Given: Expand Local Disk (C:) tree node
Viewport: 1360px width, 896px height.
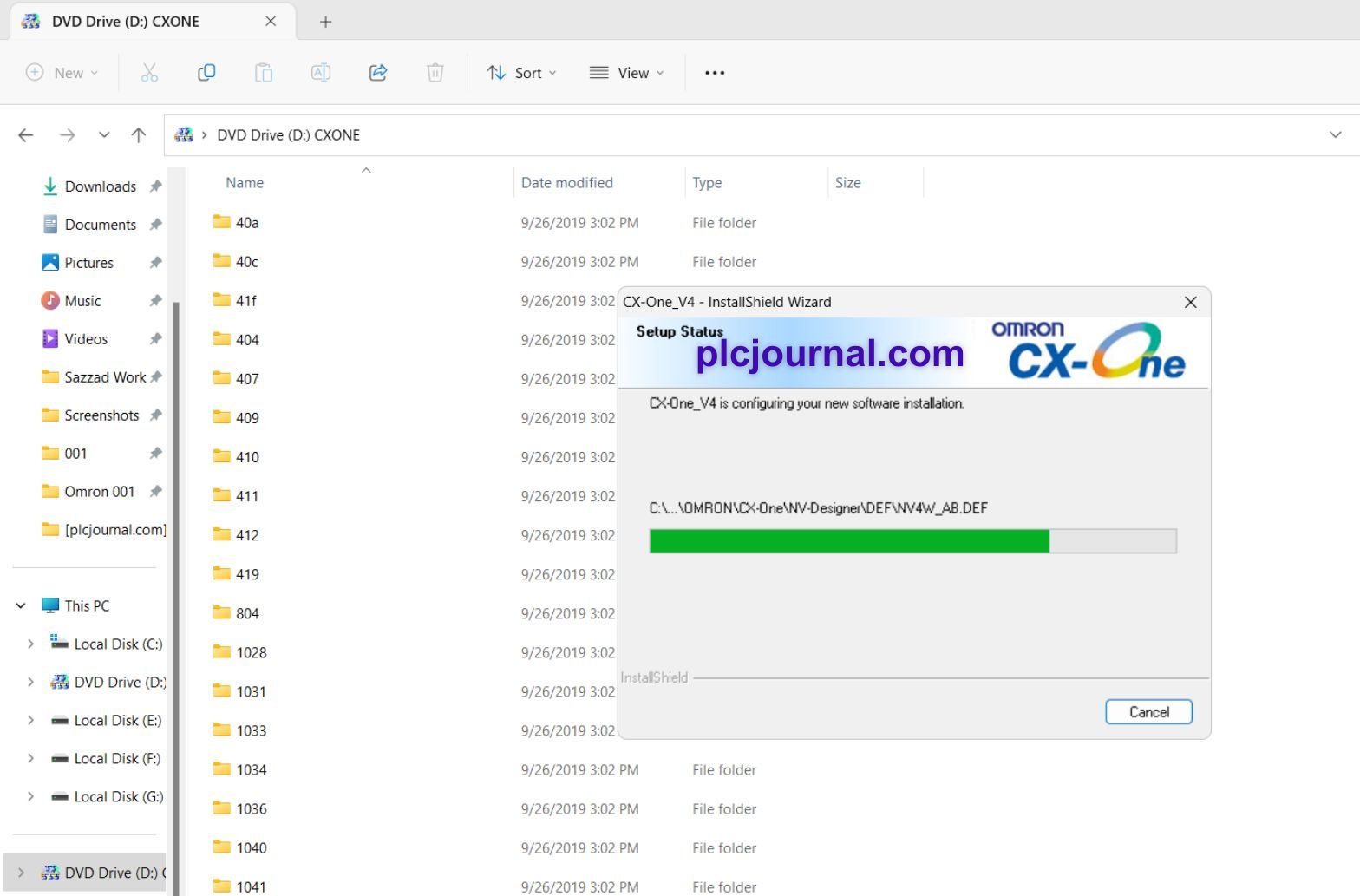Looking at the screenshot, I should 30,644.
